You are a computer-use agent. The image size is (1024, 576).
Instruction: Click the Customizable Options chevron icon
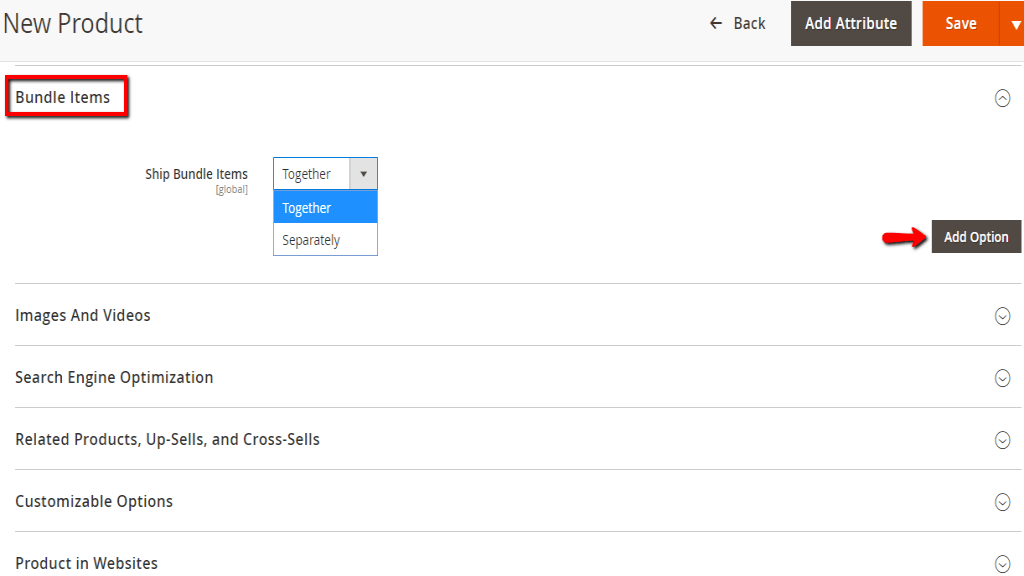click(x=1002, y=502)
